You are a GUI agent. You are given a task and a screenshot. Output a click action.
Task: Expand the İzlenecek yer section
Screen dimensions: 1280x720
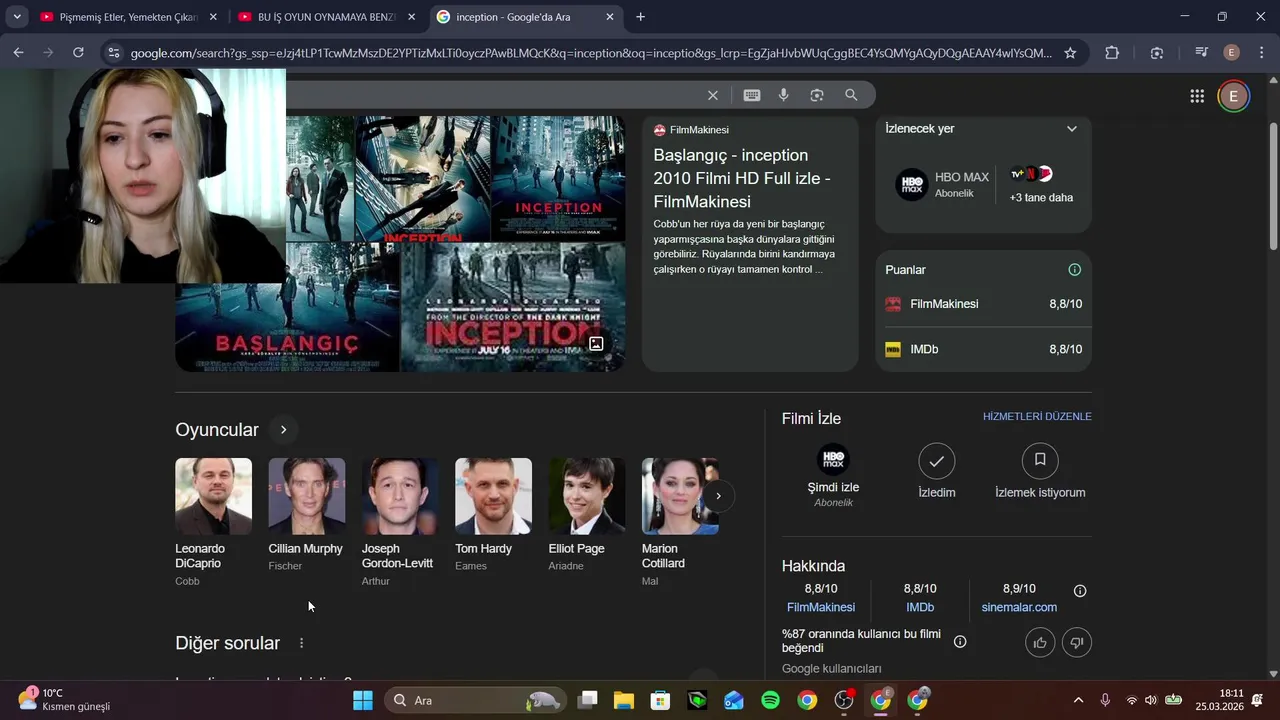coord(1072,129)
